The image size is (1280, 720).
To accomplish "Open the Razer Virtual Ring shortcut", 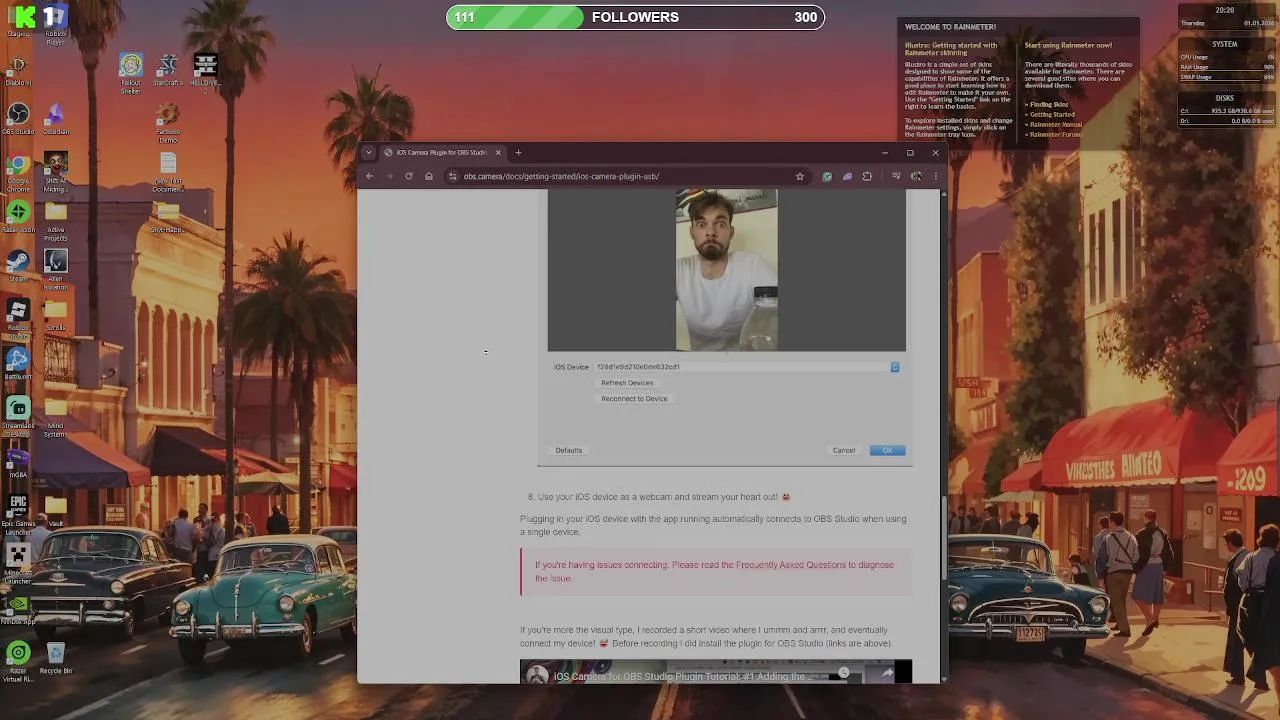I will [18, 661].
